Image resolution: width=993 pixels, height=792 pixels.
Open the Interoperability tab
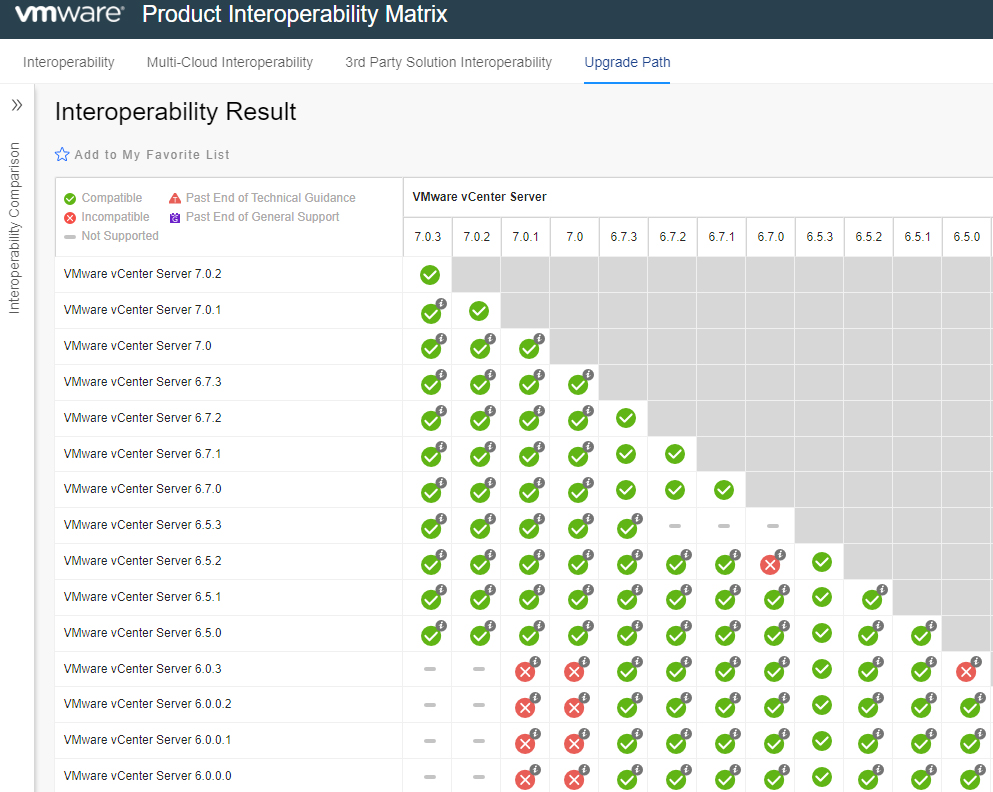[68, 62]
